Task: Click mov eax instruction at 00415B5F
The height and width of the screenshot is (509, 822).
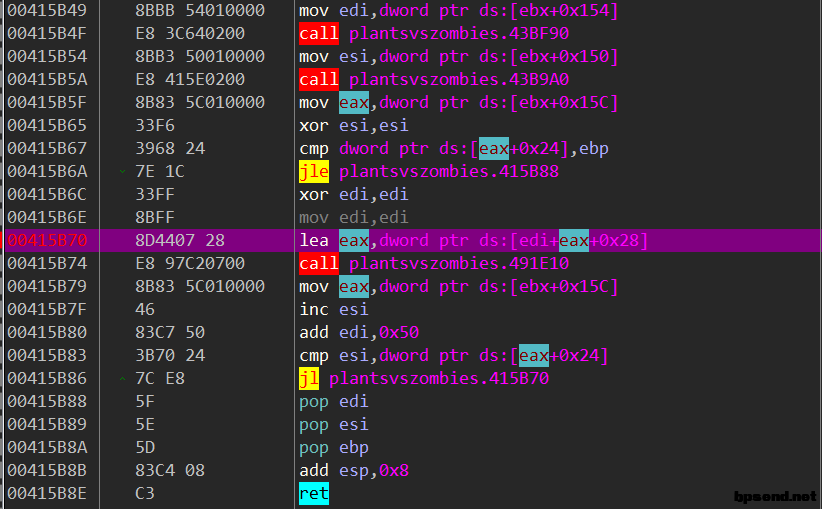Action: tap(459, 102)
